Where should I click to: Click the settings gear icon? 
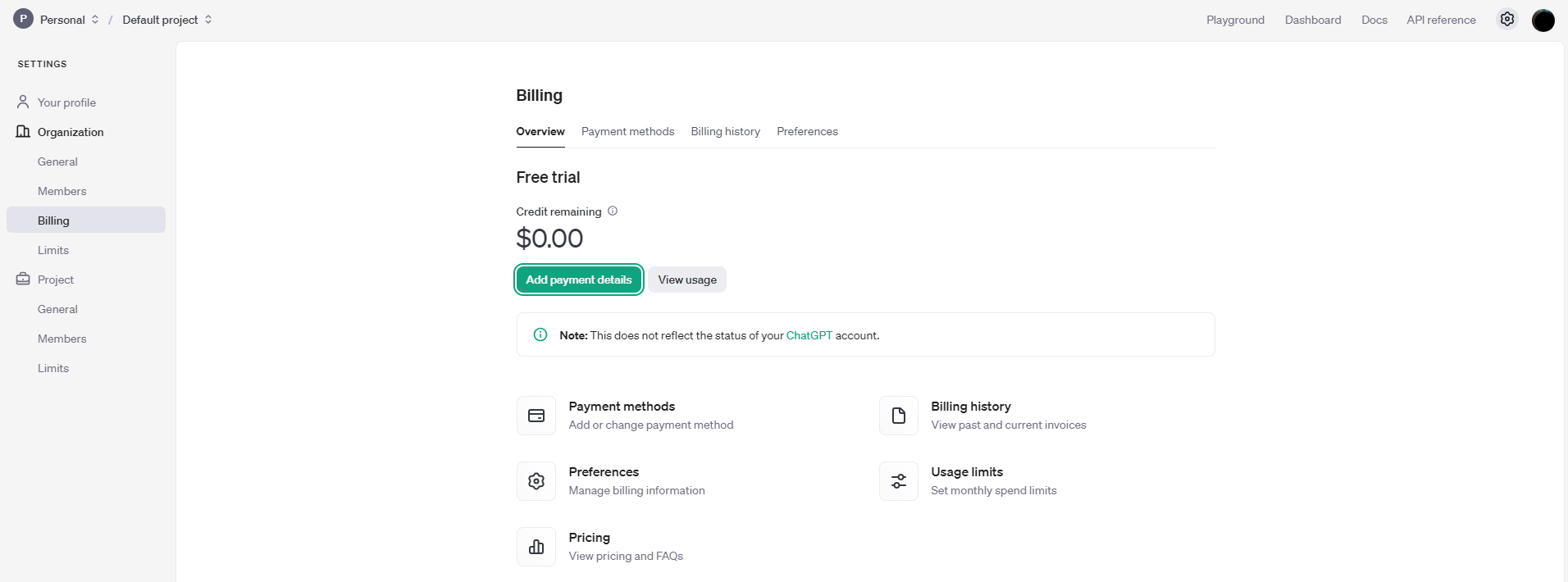1507,20
